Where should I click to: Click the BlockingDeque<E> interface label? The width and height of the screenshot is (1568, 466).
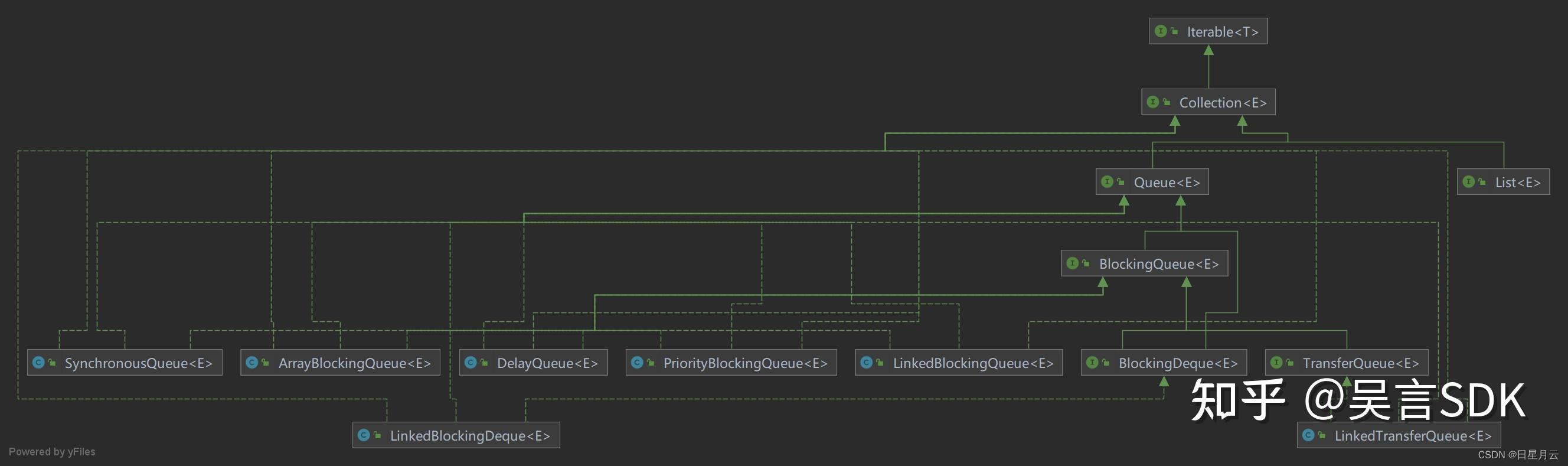click(x=1178, y=363)
